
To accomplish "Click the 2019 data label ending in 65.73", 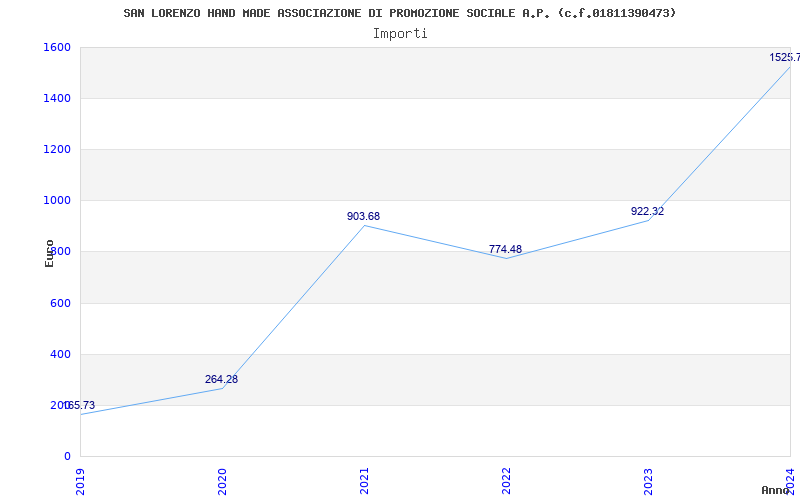I will click(x=80, y=406).
